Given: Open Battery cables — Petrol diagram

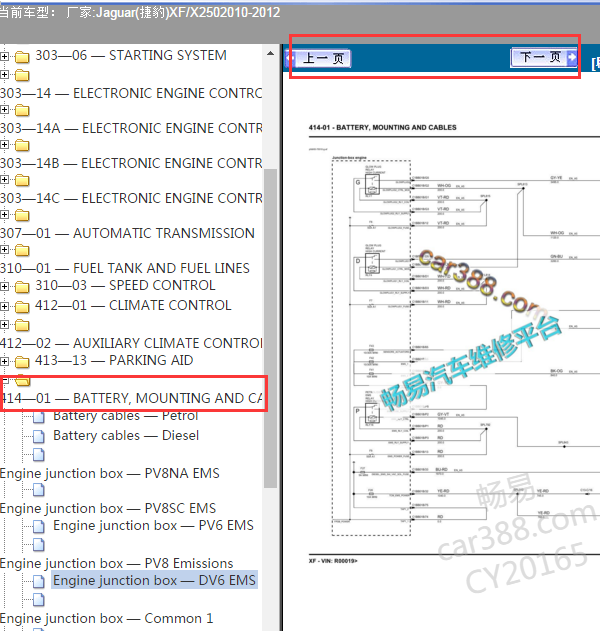Looking at the screenshot, I should 126,416.
